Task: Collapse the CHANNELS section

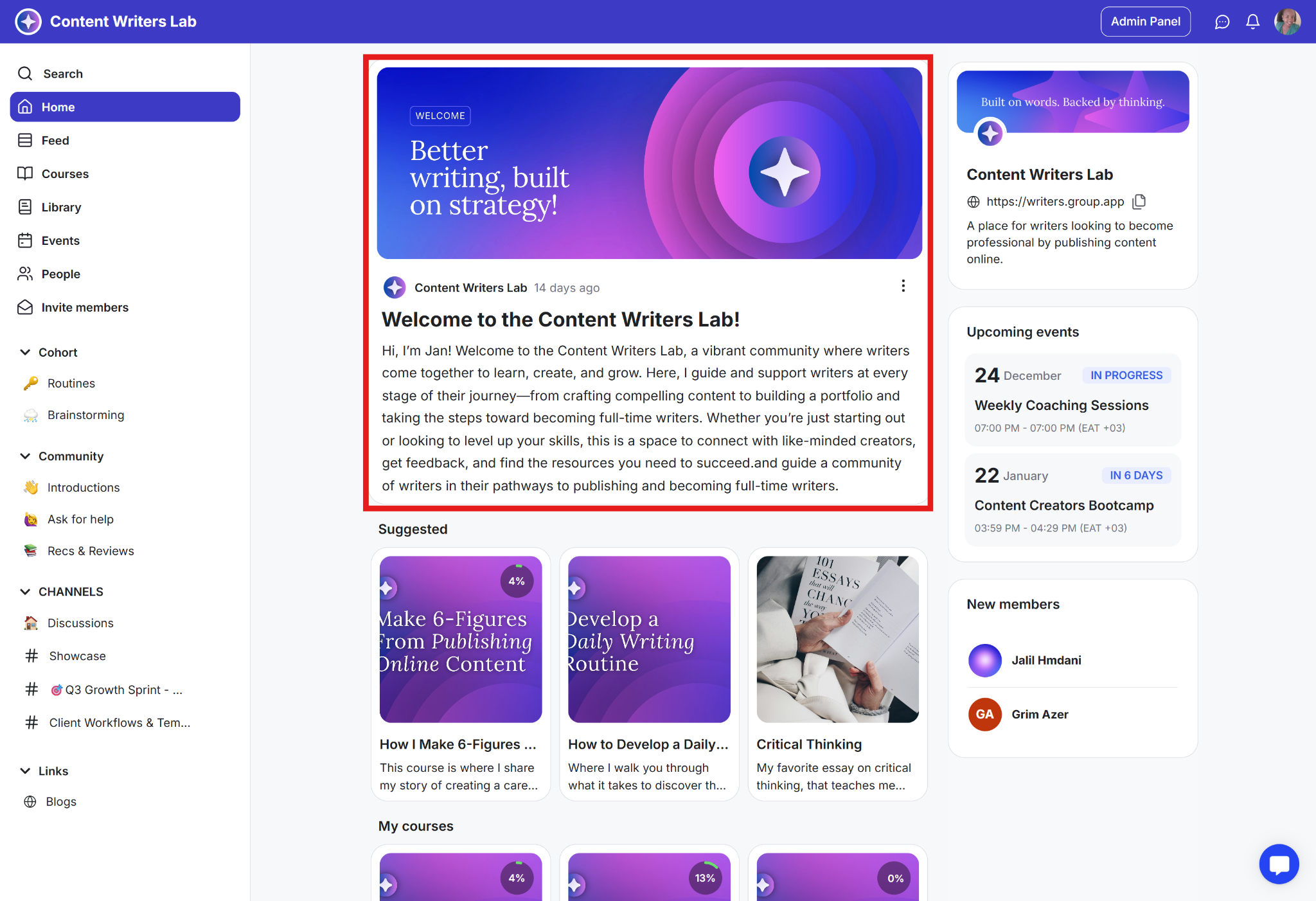Action: tap(25, 592)
